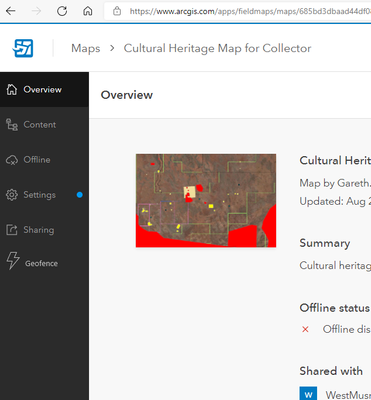Click the Cultural Herit map title text
Screen dimensions: 371x400
click(x=335, y=161)
